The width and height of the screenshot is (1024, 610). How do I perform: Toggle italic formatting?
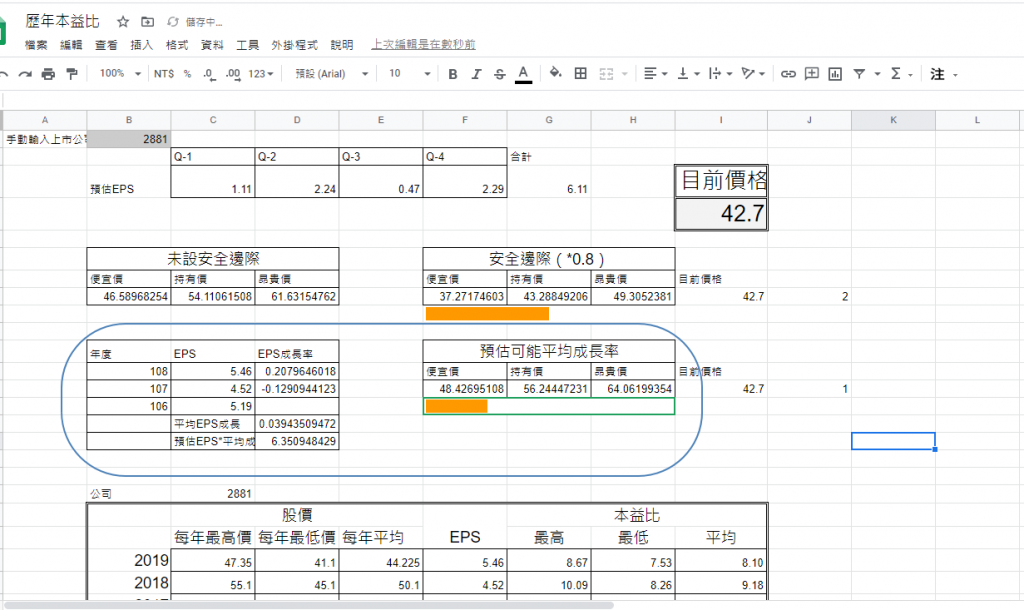476,74
